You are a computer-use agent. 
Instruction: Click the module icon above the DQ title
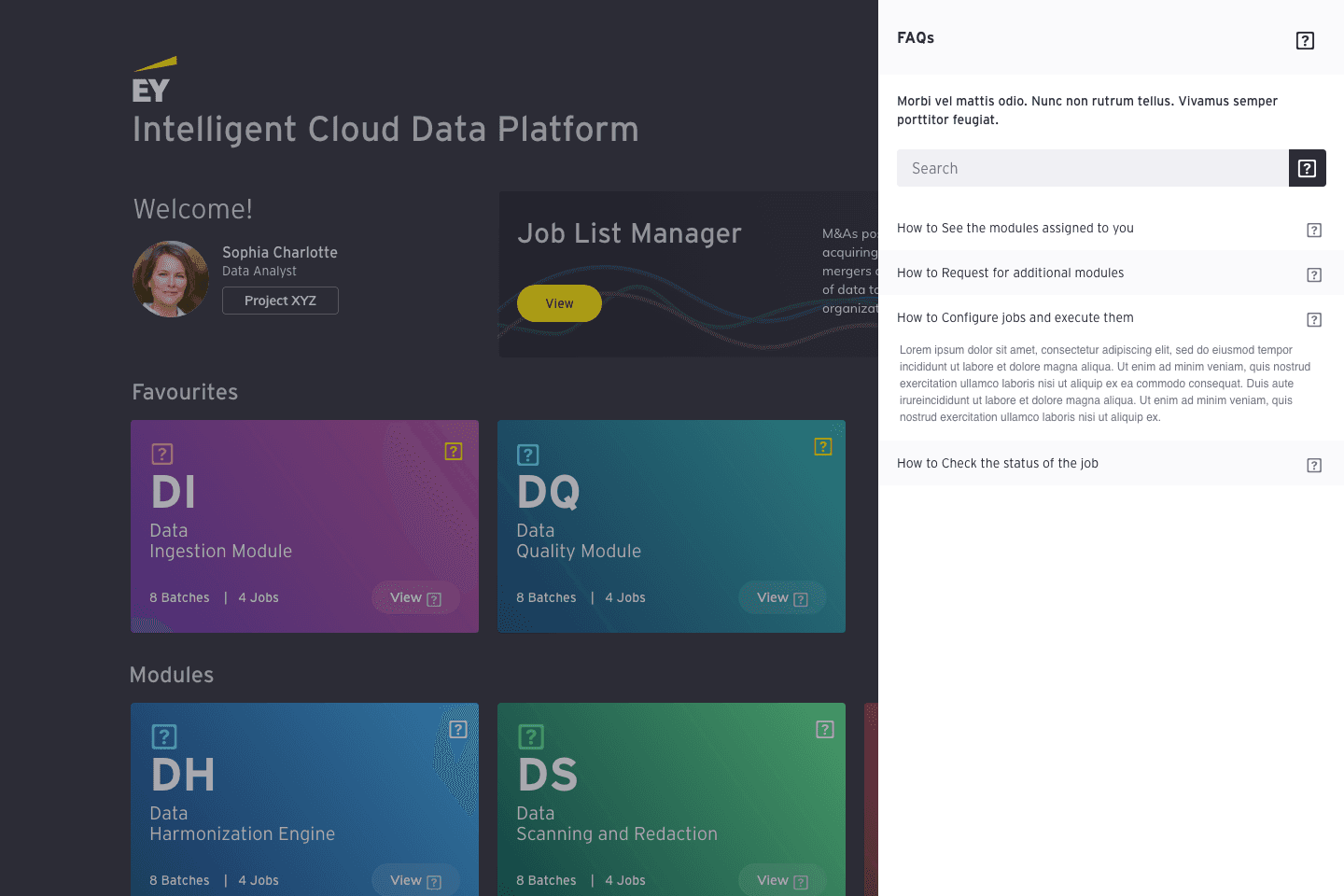point(528,455)
